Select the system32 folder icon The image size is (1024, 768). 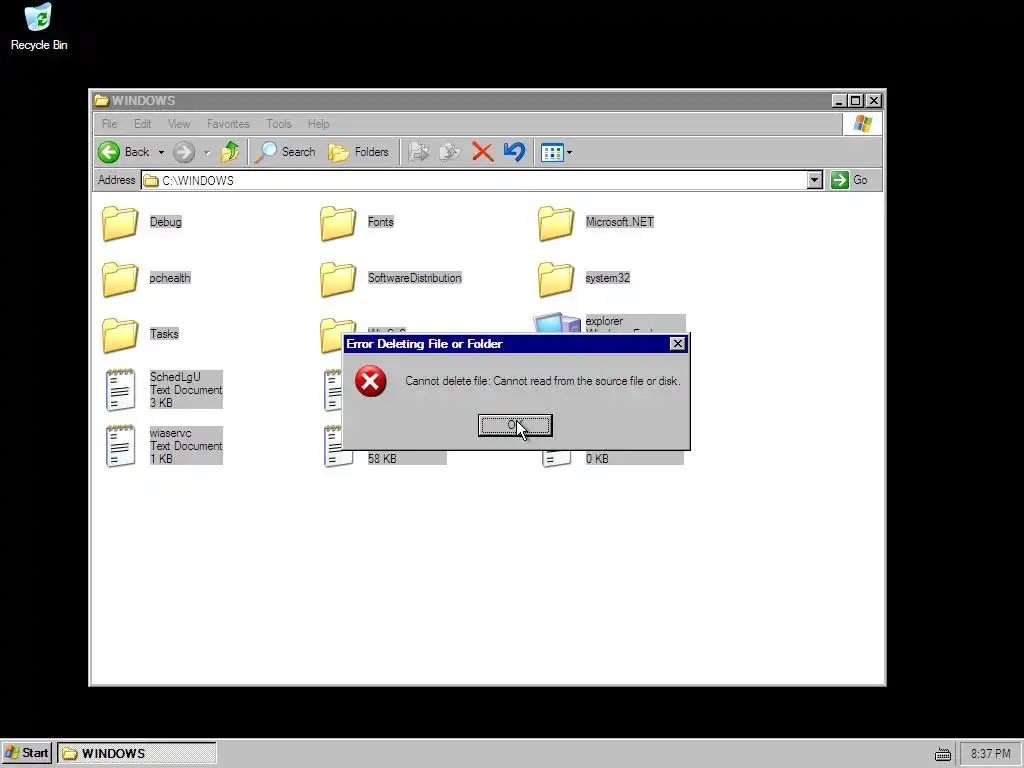(x=556, y=280)
